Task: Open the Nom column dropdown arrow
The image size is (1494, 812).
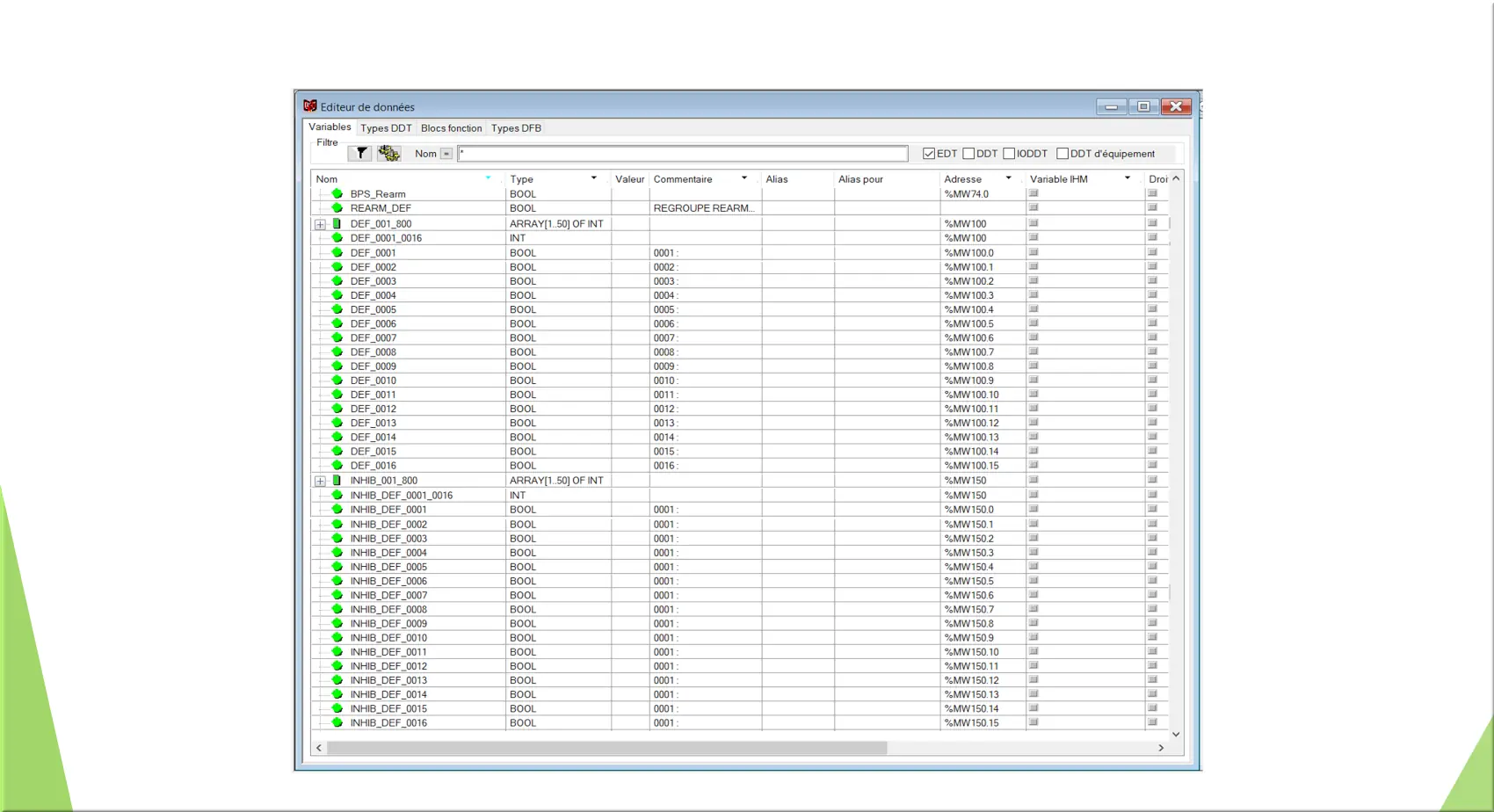Action: tap(488, 178)
